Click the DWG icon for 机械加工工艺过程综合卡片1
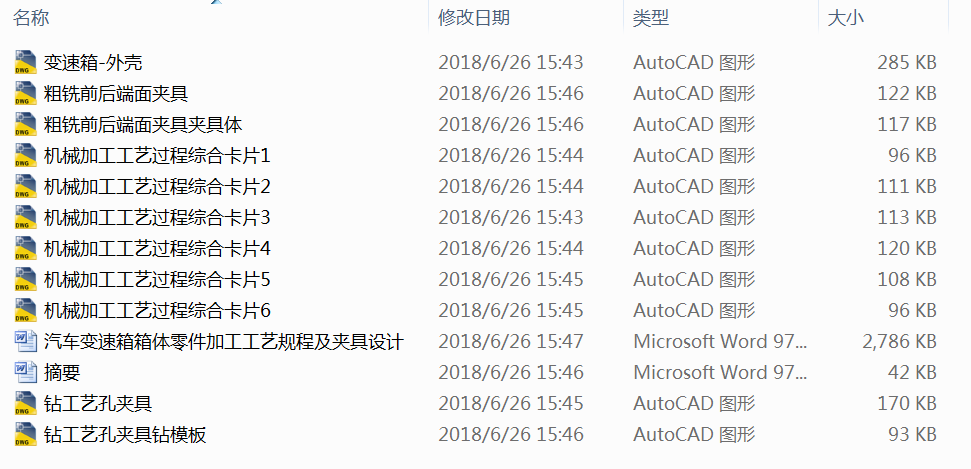Screen dimensions: 971x469 click(x=26, y=156)
